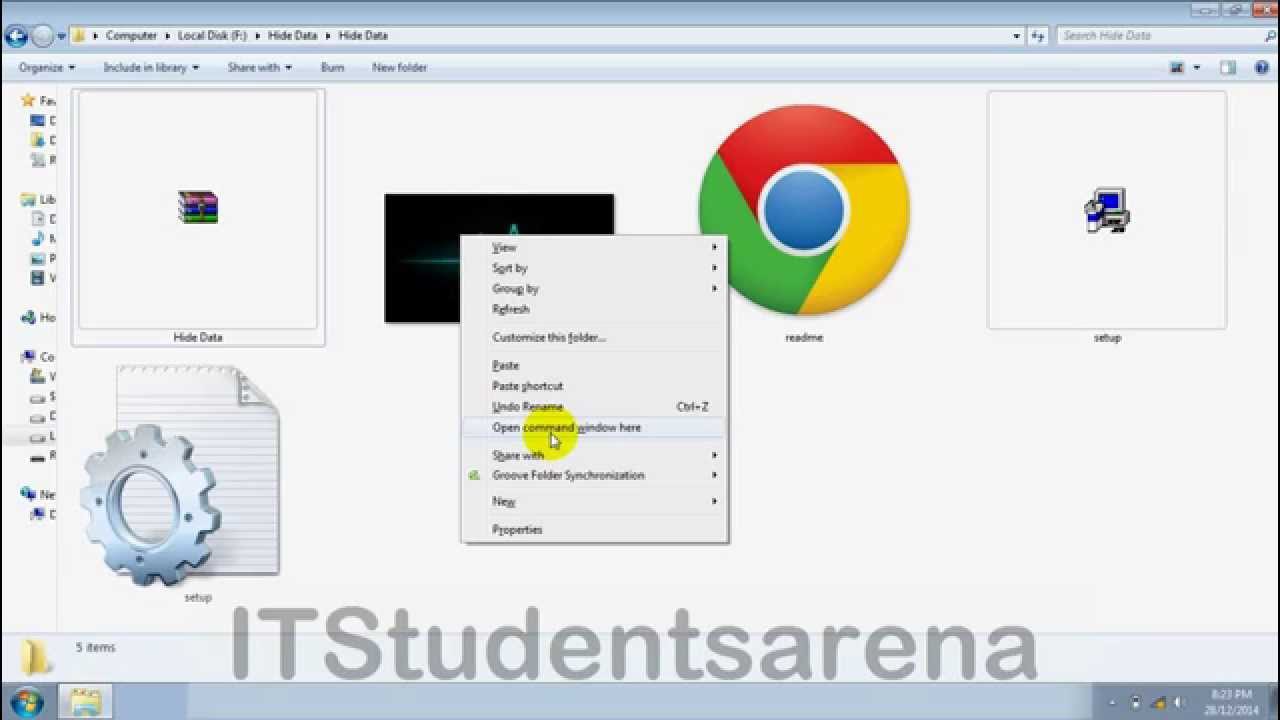
Task: Go back with the Back arrow button
Action: 15,36
